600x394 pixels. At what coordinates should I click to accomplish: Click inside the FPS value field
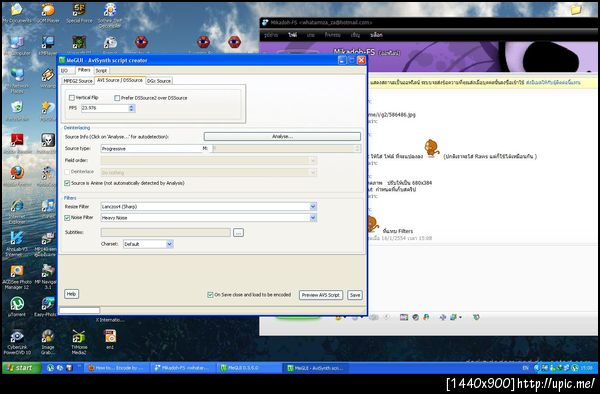pyautogui.click(x=105, y=108)
